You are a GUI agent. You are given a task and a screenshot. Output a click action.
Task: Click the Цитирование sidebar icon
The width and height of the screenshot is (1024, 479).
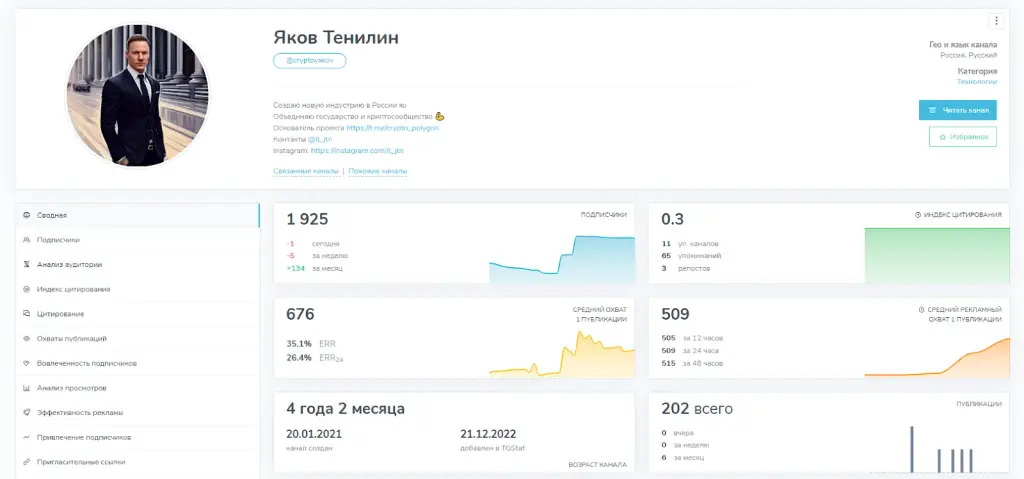27,314
